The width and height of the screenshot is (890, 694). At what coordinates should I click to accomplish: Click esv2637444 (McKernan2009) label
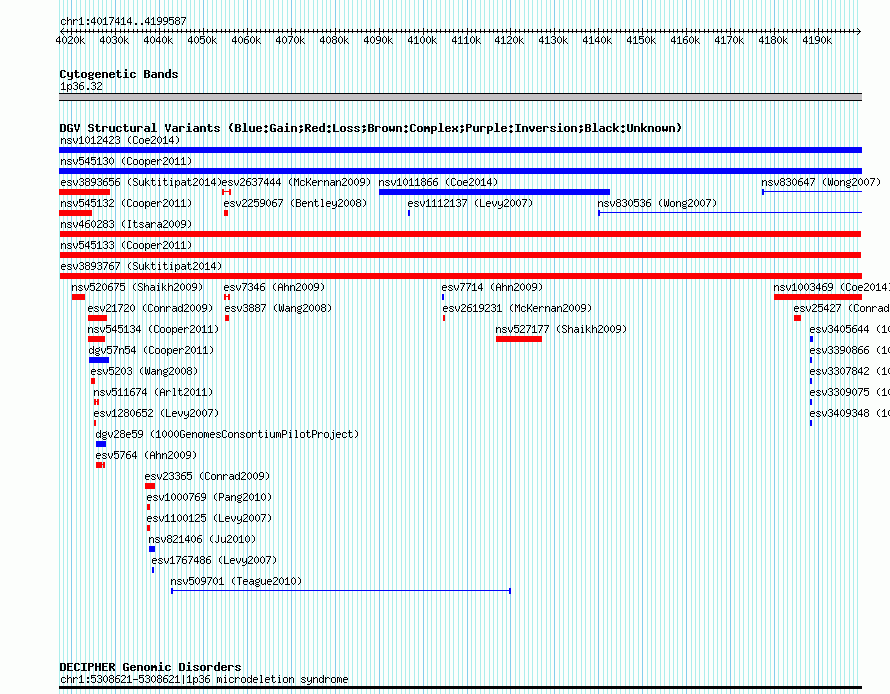296,182
